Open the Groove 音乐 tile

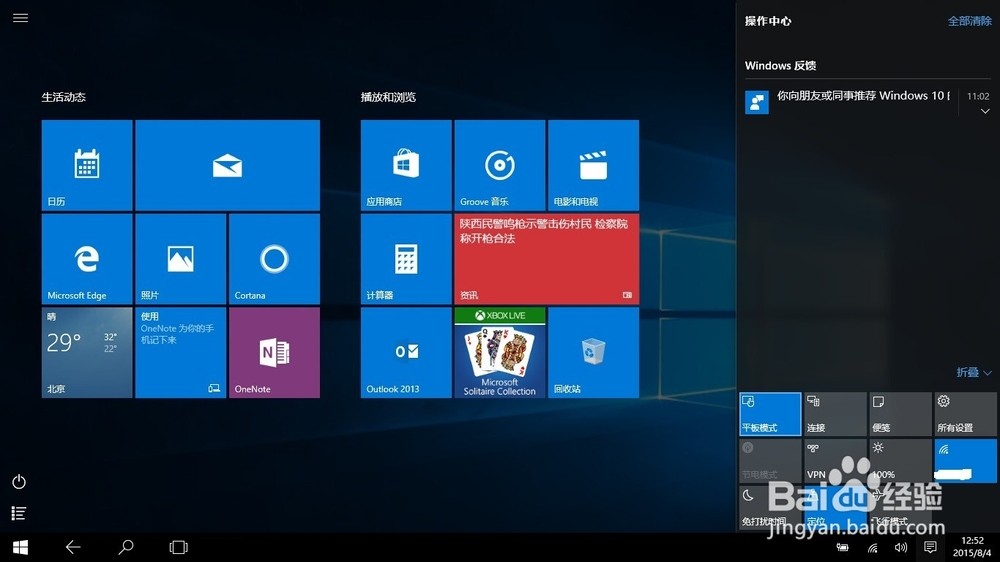pos(500,165)
